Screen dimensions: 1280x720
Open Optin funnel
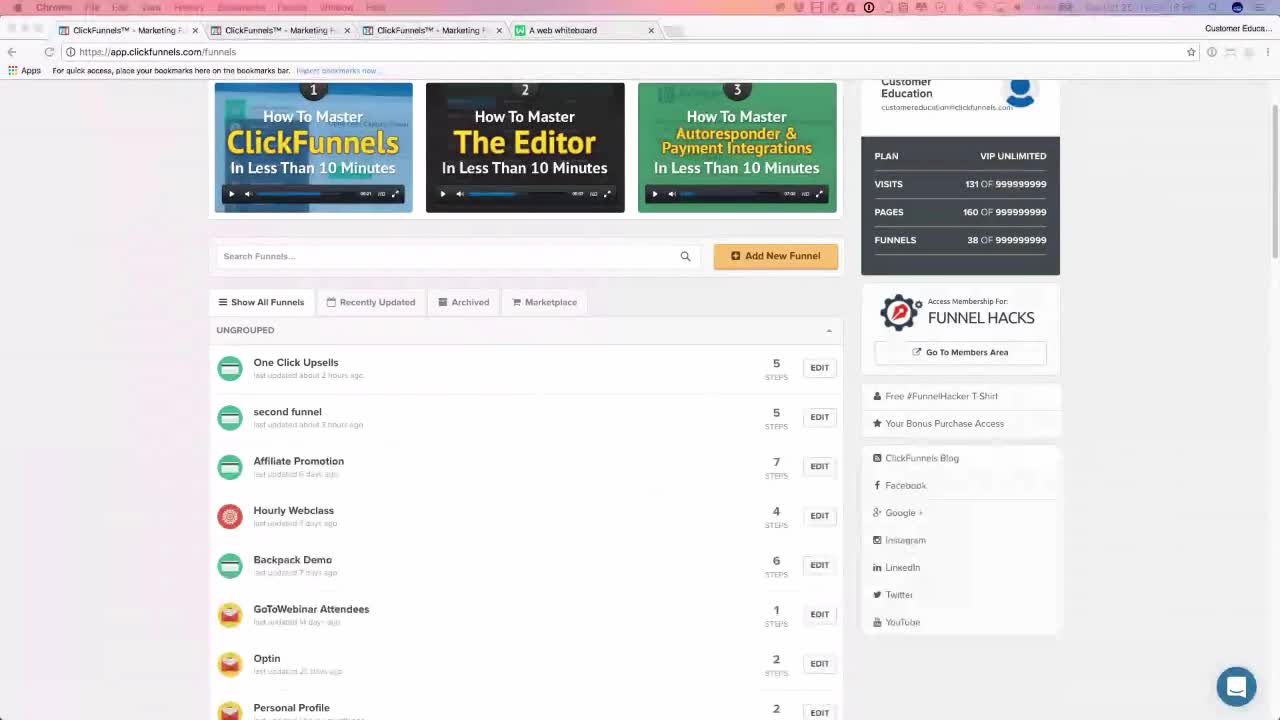click(266, 658)
